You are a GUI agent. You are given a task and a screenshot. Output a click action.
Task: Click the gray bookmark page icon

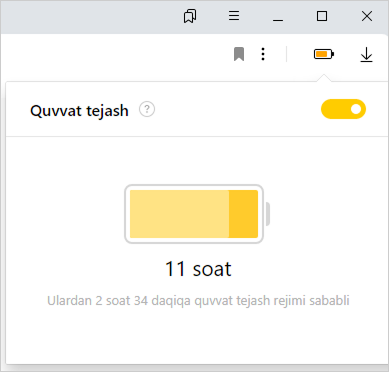coord(239,54)
